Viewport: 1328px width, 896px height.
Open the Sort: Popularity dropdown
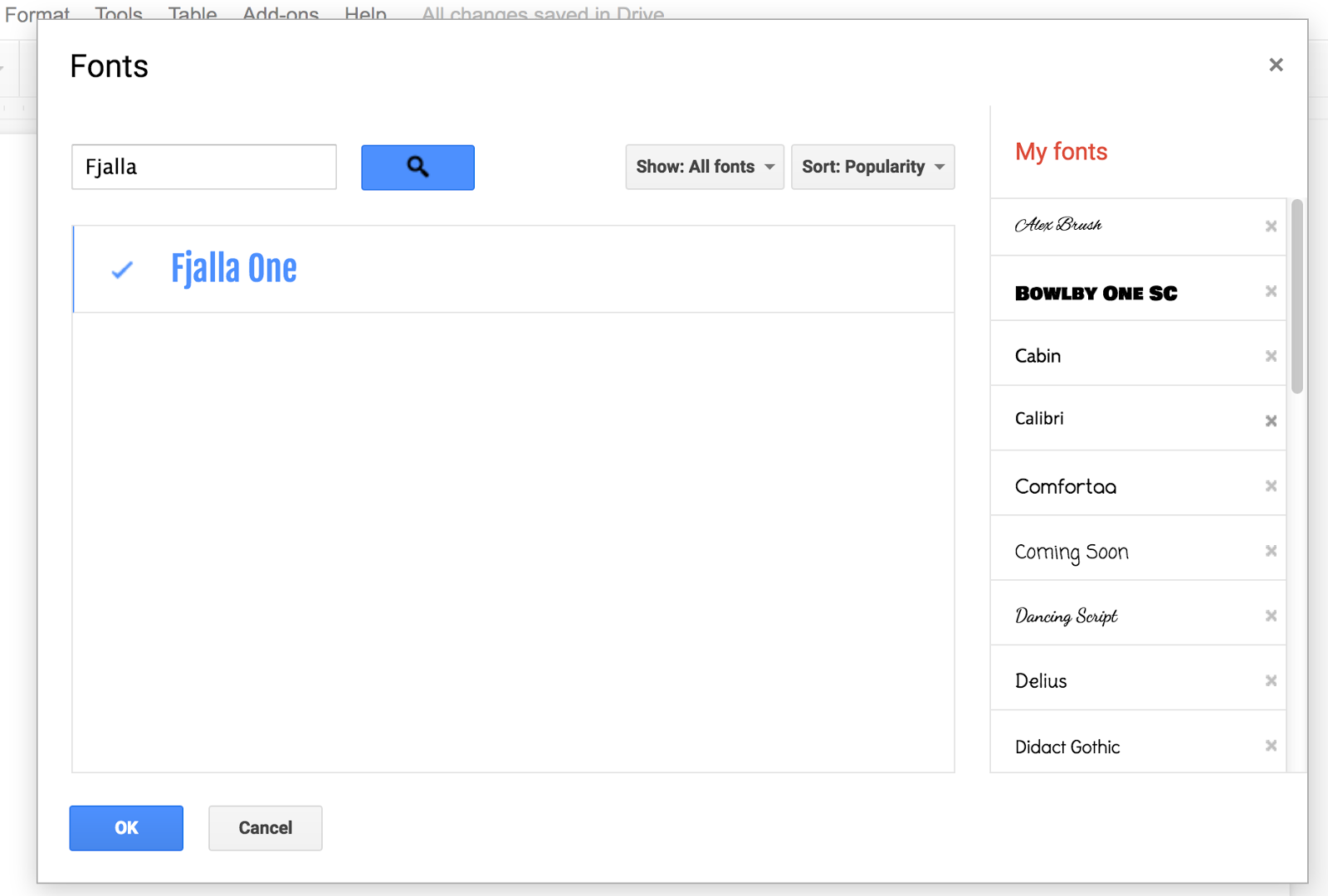pyautogui.click(x=872, y=167)
